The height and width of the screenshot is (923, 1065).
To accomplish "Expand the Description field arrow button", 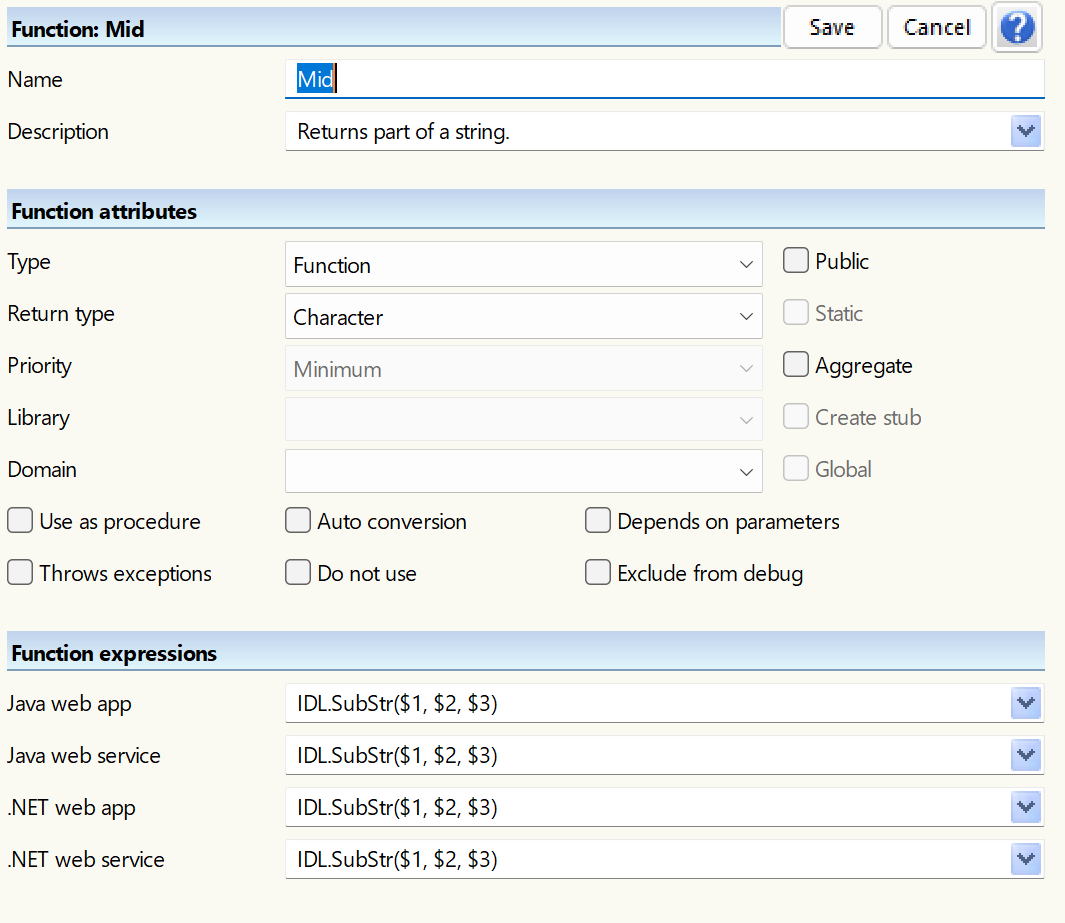I will 1025,131.
